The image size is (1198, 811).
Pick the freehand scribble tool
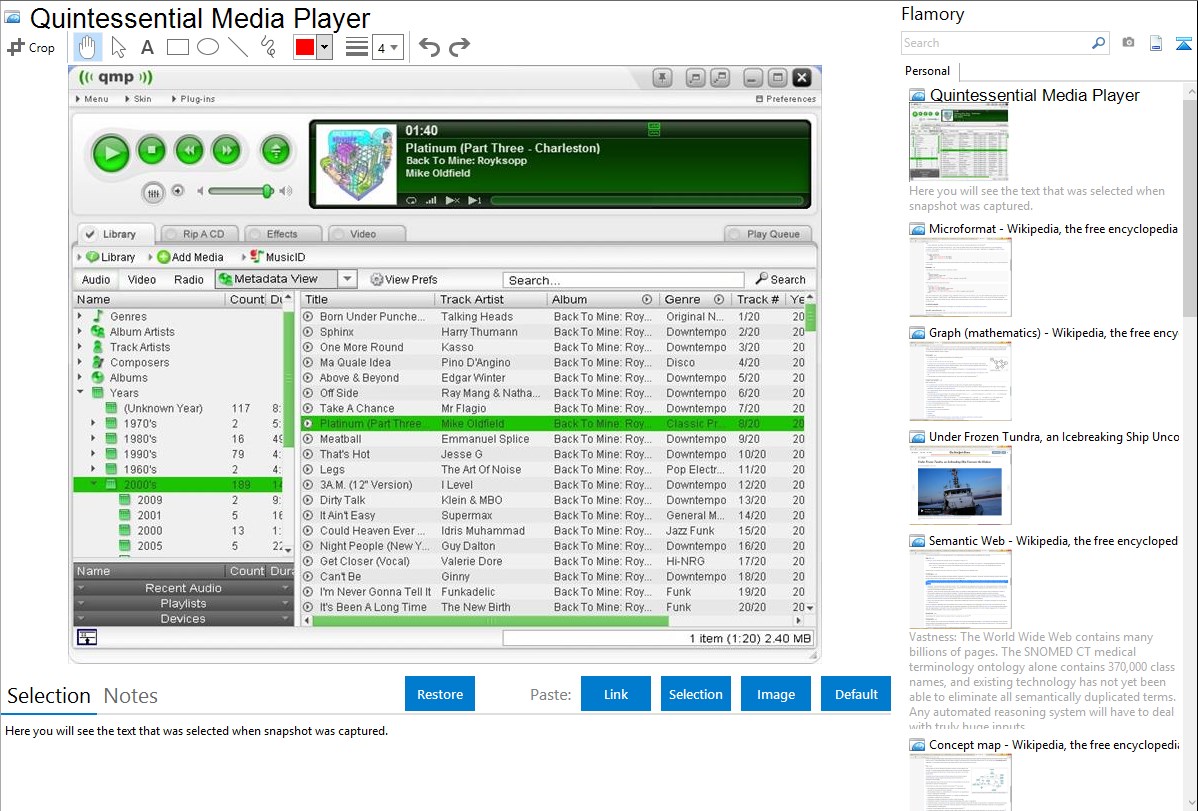[x=268, y=47]
